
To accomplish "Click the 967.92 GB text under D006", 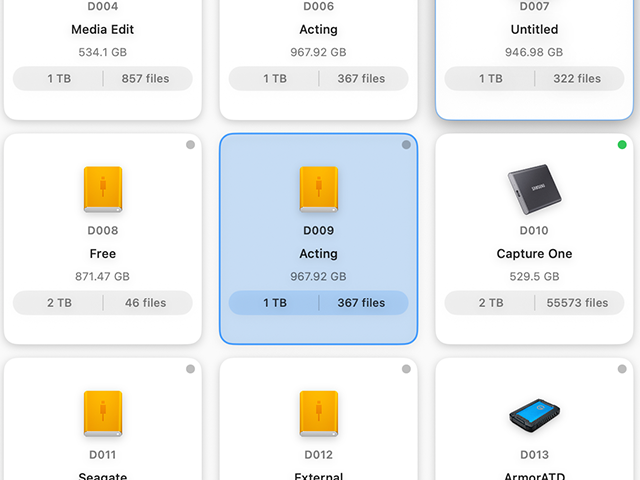I will [x=318, y=52].
